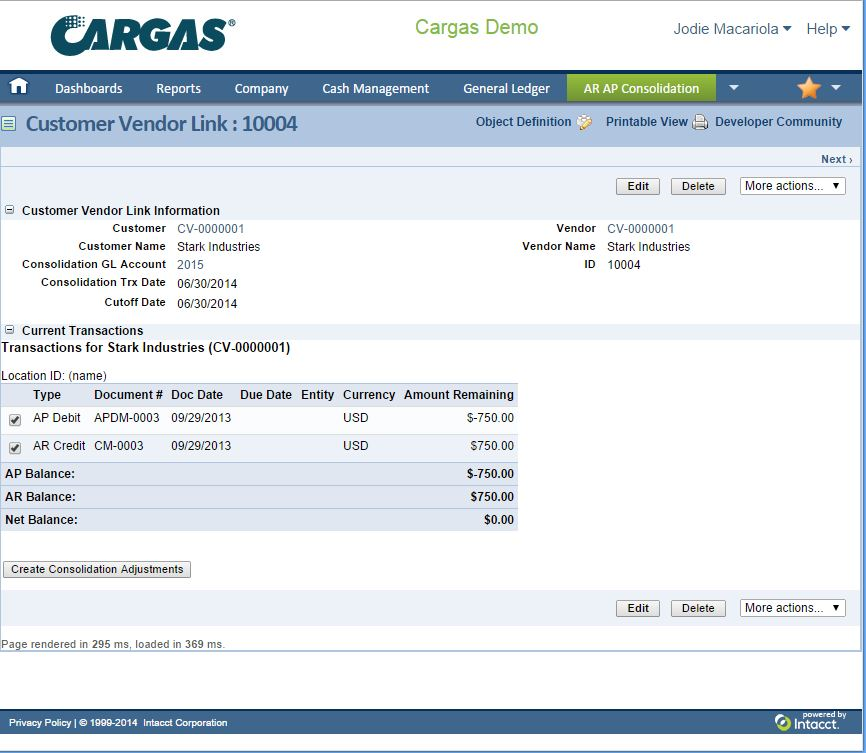Select the Cash Management menu

pos(375,88)
